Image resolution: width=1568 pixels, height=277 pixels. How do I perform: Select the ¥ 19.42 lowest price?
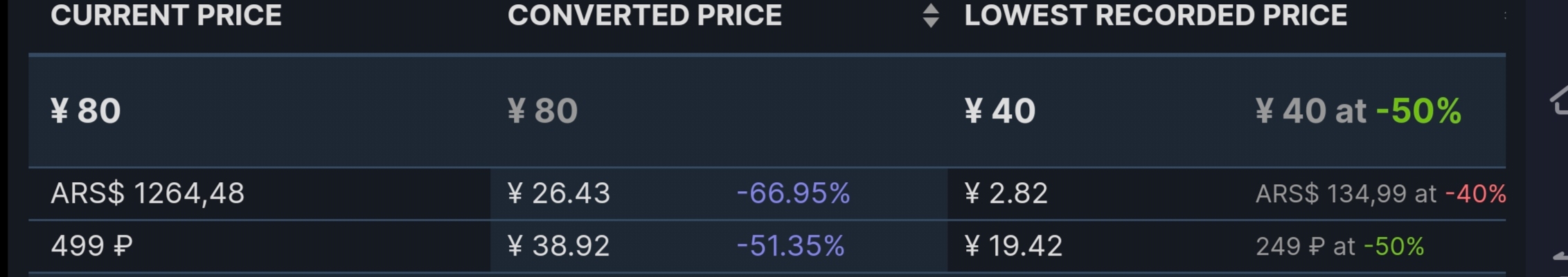pos(1013,246)
